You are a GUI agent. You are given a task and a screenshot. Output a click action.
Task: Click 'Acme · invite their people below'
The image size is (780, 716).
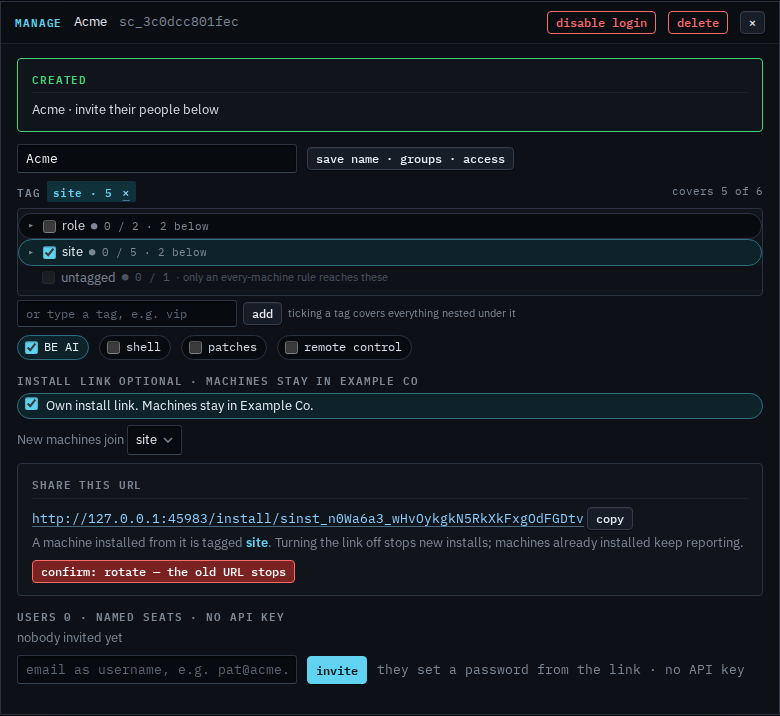point(125,109)
